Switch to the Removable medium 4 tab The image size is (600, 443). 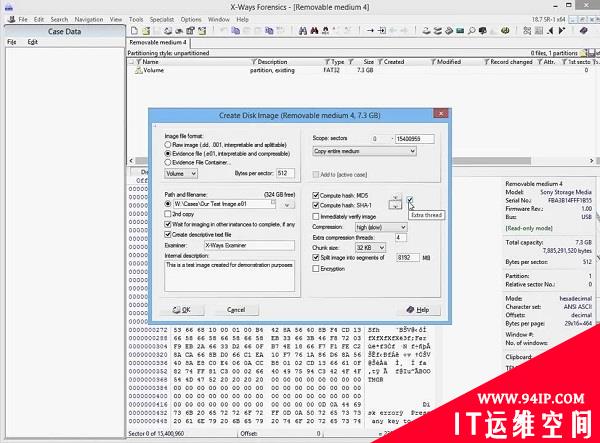[x=158, y=42]
